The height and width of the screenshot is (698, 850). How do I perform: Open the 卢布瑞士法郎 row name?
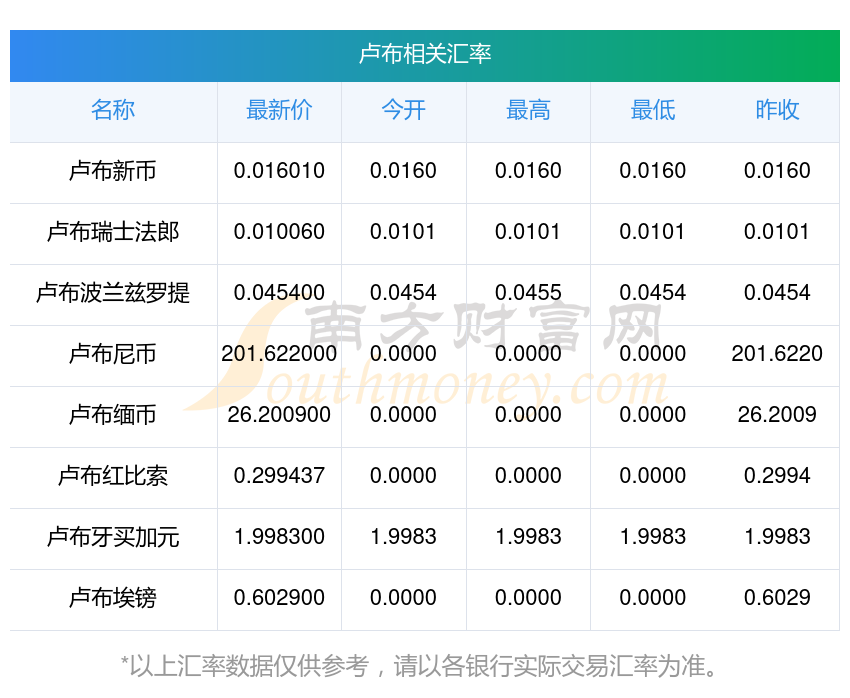tap(113, 232)
